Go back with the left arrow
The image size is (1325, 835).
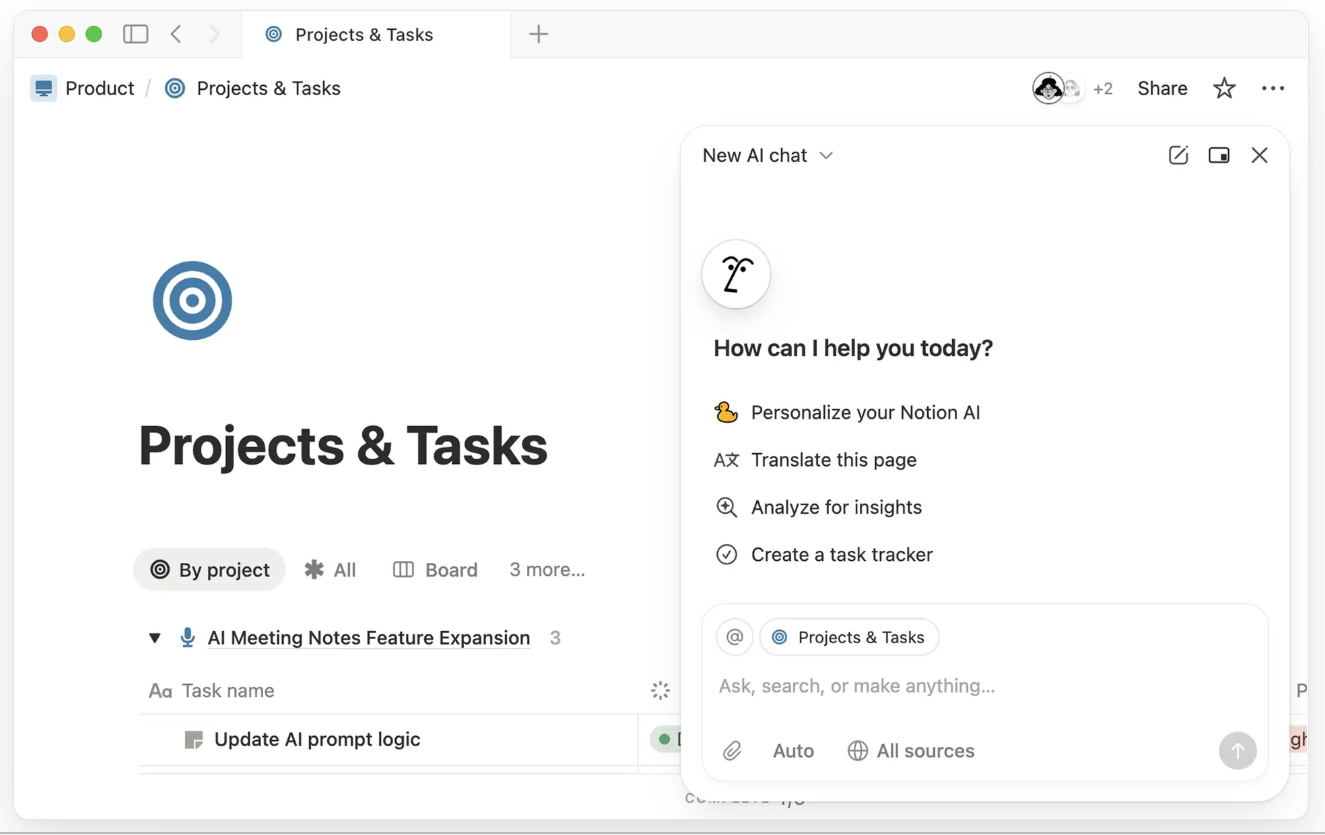click(x=176, y=34)
